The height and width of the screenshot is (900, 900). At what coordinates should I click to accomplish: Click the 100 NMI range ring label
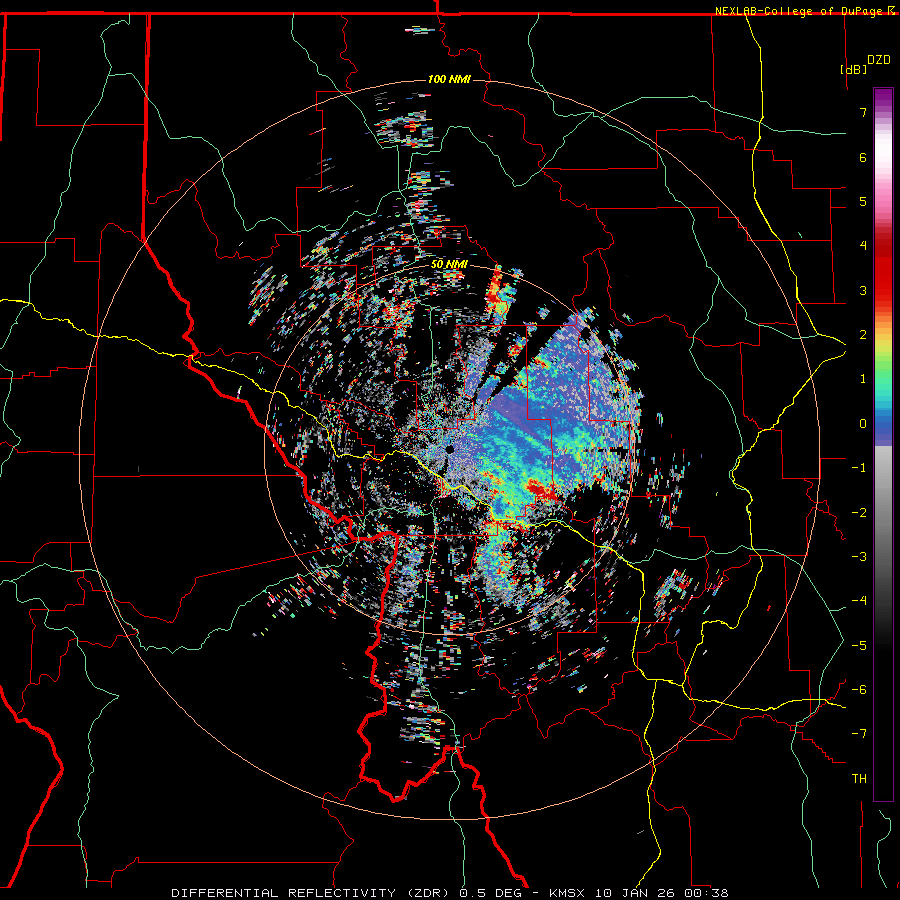[449, 79]
